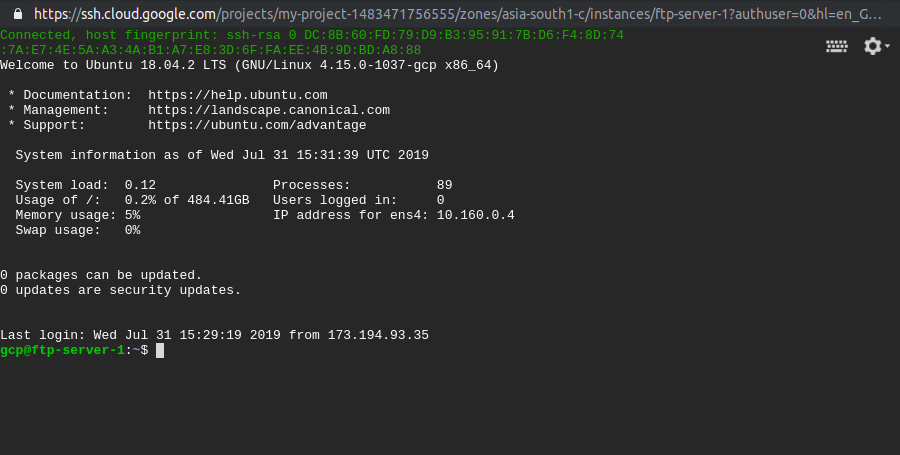
Task: Click the terminal block cursor after the prompt
Action: click(160, 351)
